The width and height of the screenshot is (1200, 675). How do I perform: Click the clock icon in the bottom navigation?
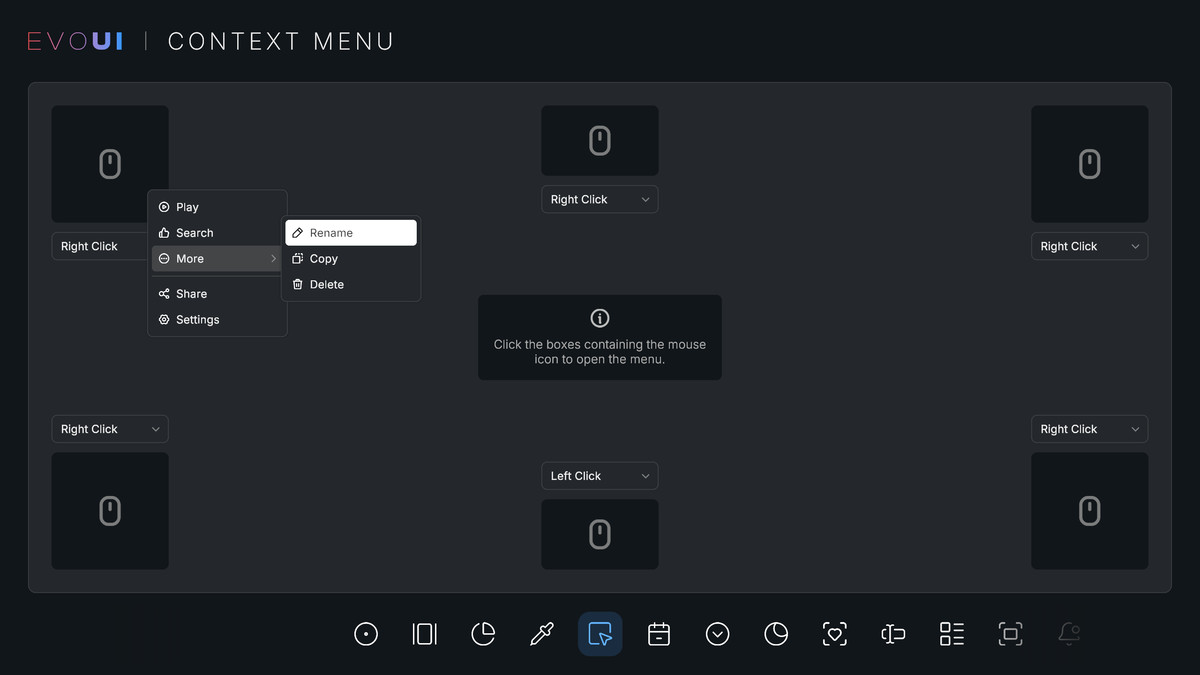(776, 633)
